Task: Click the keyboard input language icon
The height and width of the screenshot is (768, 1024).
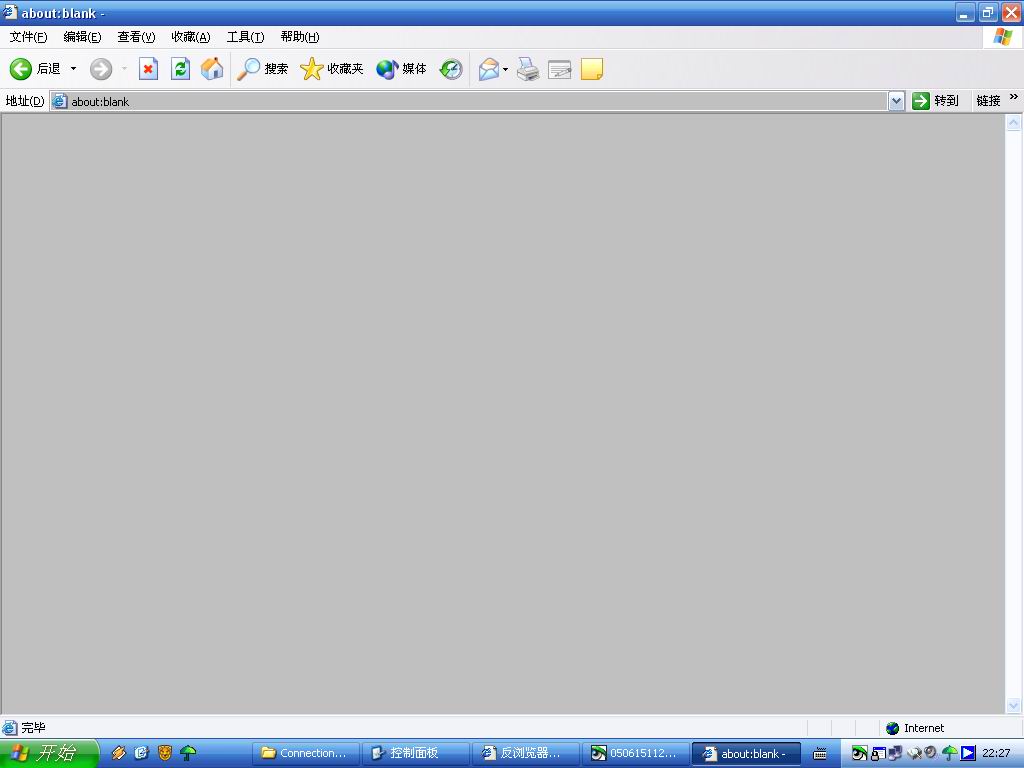Action: (x=820, y=754)
